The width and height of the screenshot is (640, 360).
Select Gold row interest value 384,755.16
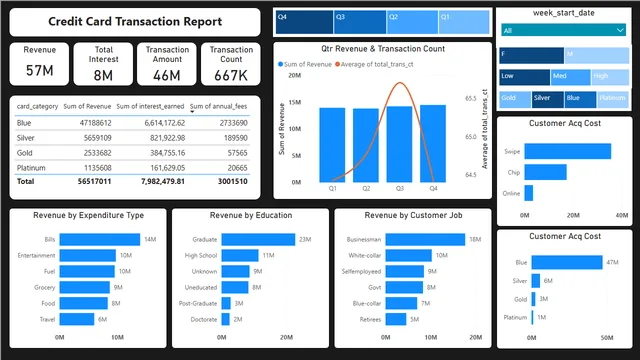[x=167, y=153]
